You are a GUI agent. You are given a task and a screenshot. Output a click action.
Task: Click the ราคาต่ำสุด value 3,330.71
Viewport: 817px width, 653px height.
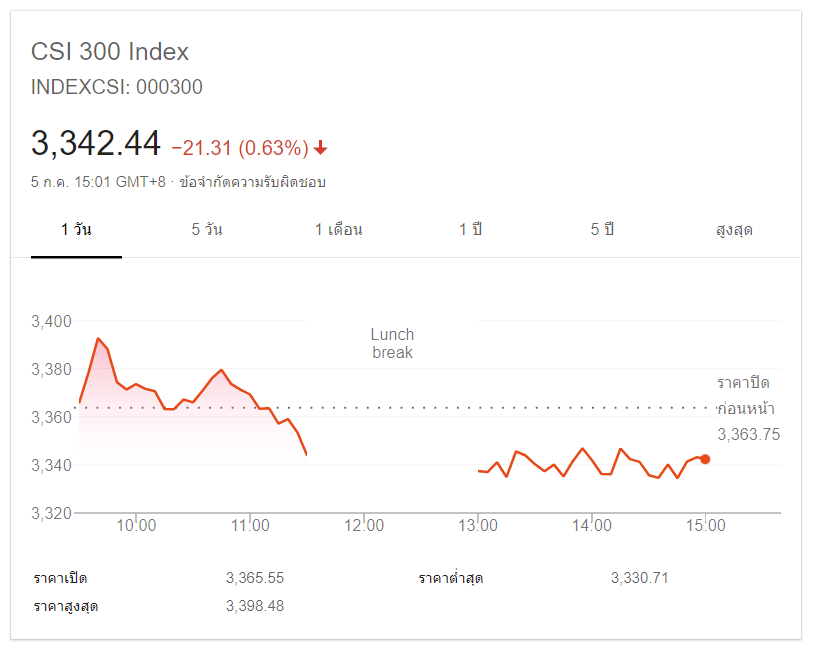click(x=640, y=578)
